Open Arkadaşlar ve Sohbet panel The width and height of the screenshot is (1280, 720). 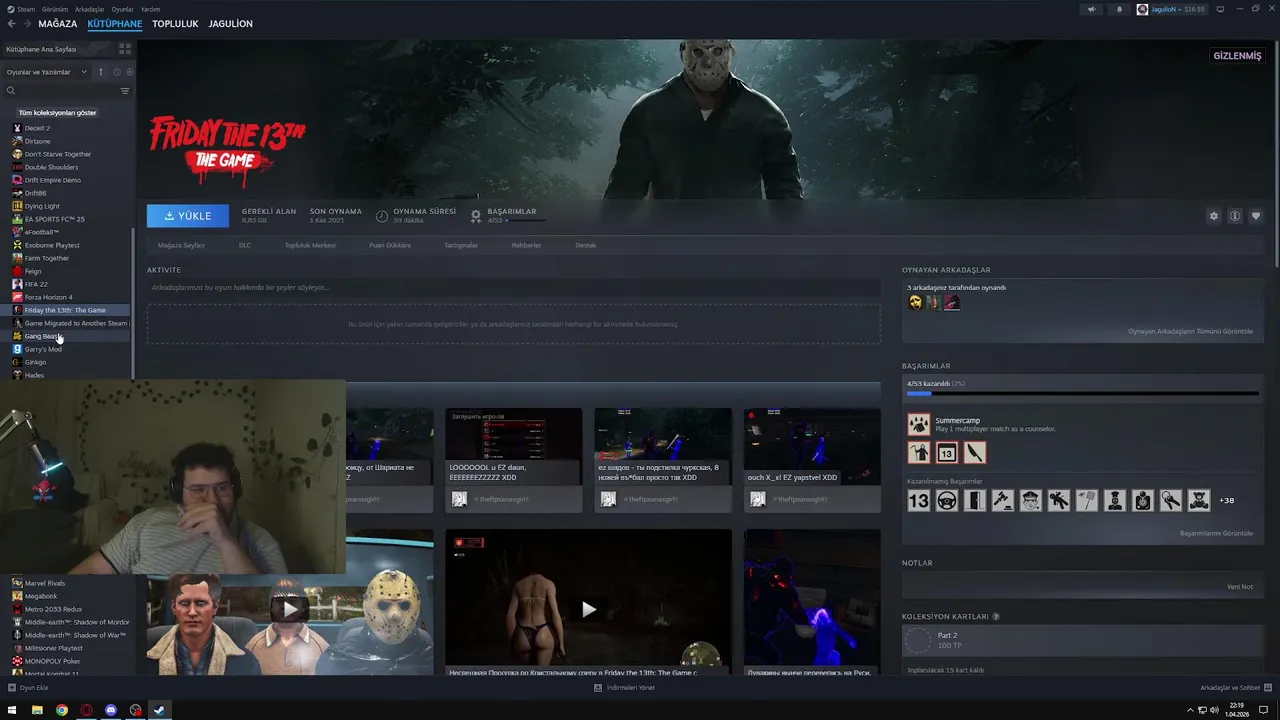1234,688
